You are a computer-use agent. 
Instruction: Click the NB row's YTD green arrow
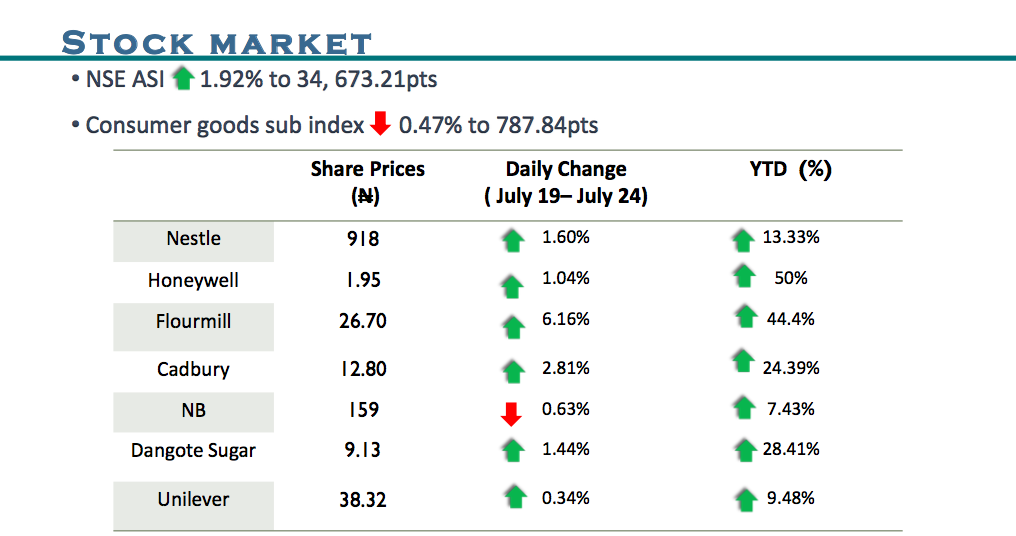[743, 407]
